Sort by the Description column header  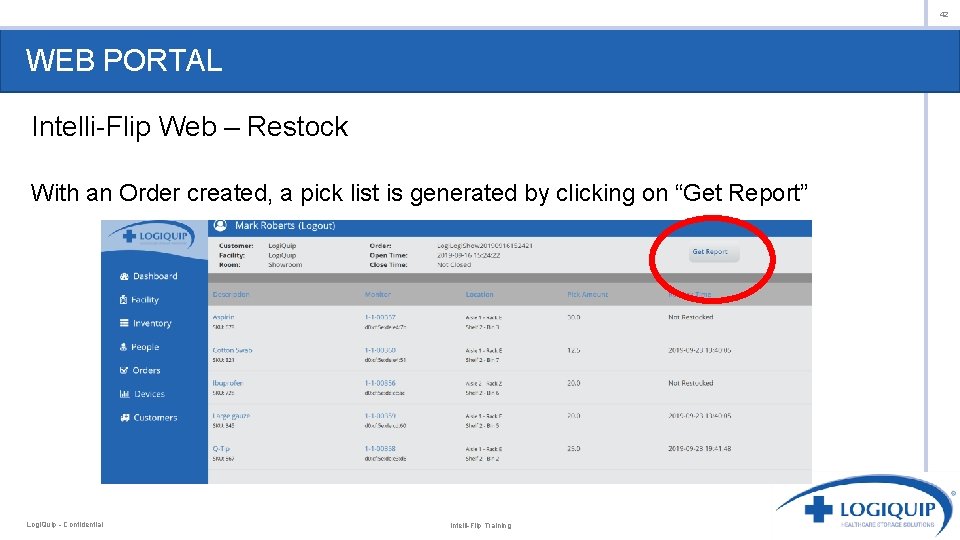[231, 294]
